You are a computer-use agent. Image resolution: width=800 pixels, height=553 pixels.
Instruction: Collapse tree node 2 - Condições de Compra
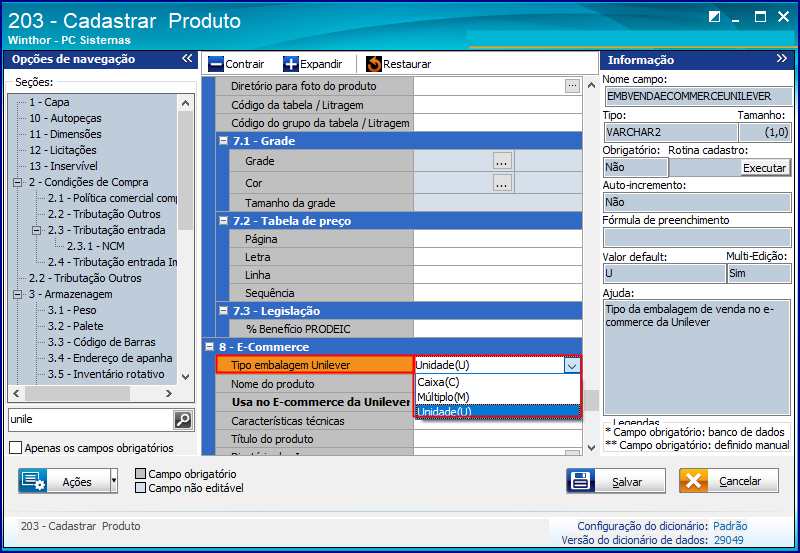click(17, 182)
